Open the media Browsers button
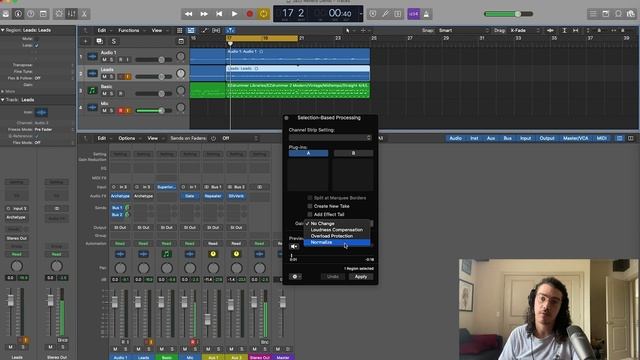640x360 pixels. 631,14
